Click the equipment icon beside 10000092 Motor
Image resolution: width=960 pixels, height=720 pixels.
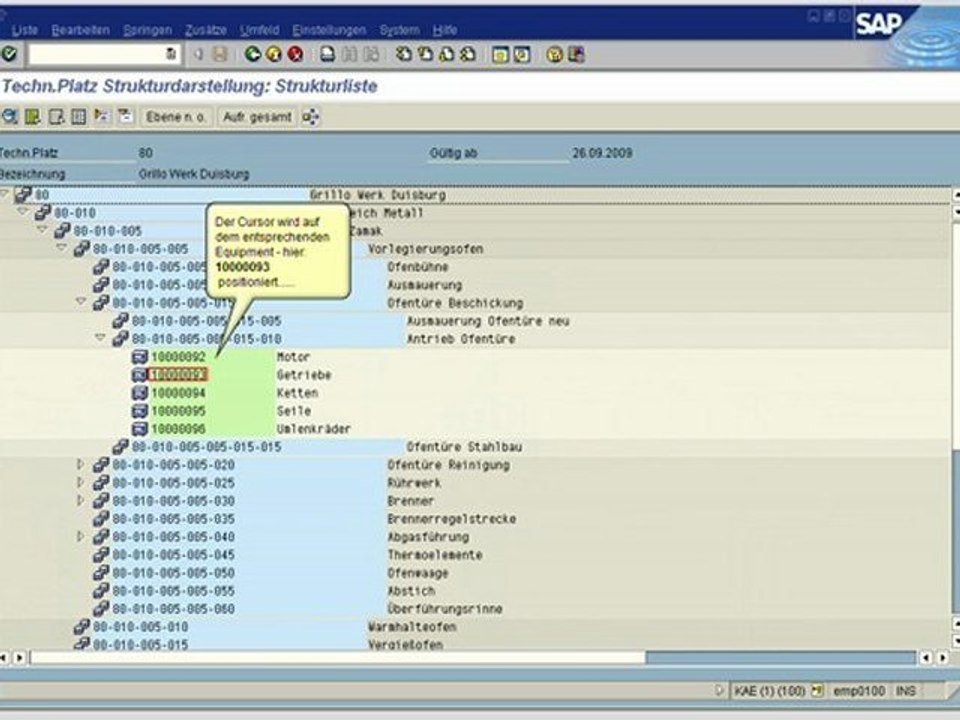click(x=140, y=357)
